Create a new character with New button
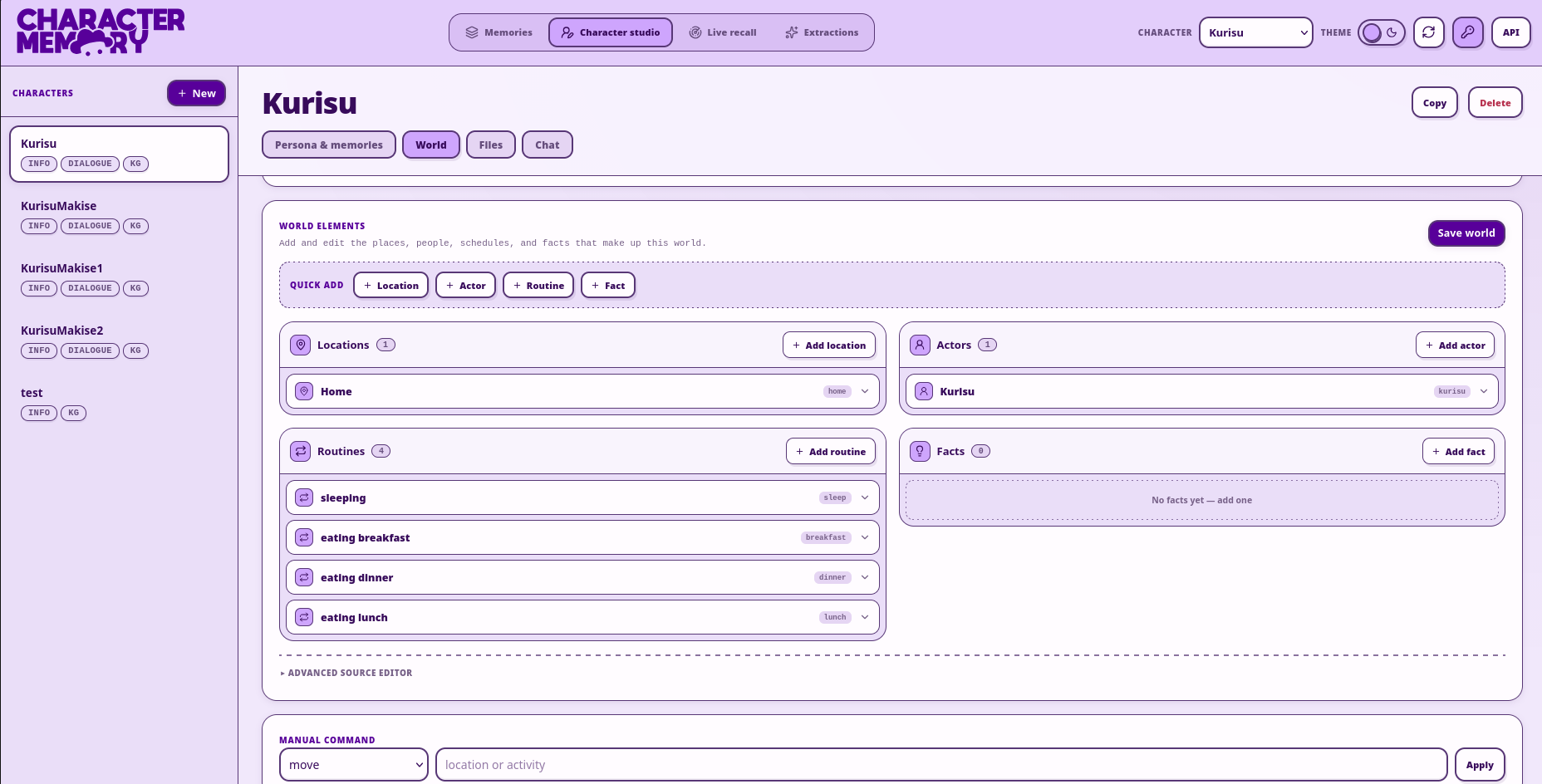1542x784 pixels. pyautogui.click(x=197, y=93)
